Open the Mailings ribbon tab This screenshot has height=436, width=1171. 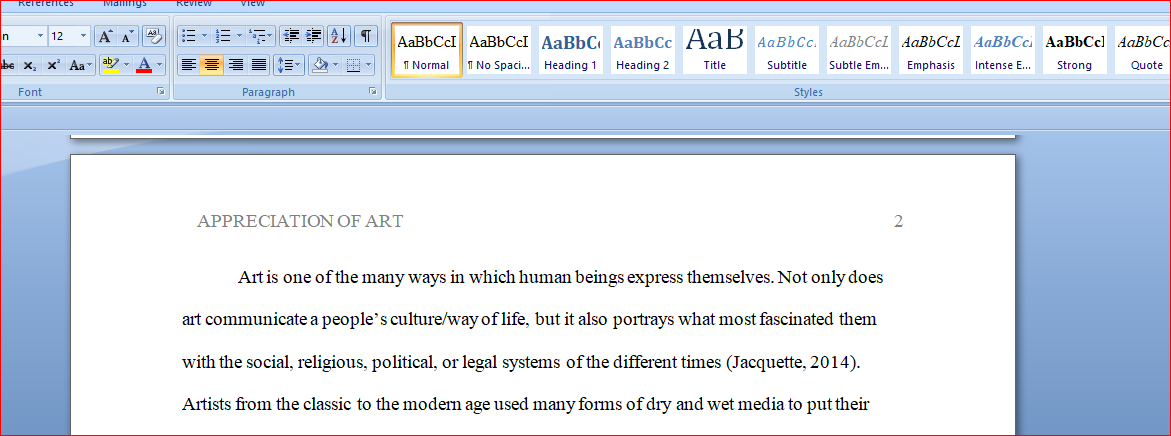(x=125, y=4)
